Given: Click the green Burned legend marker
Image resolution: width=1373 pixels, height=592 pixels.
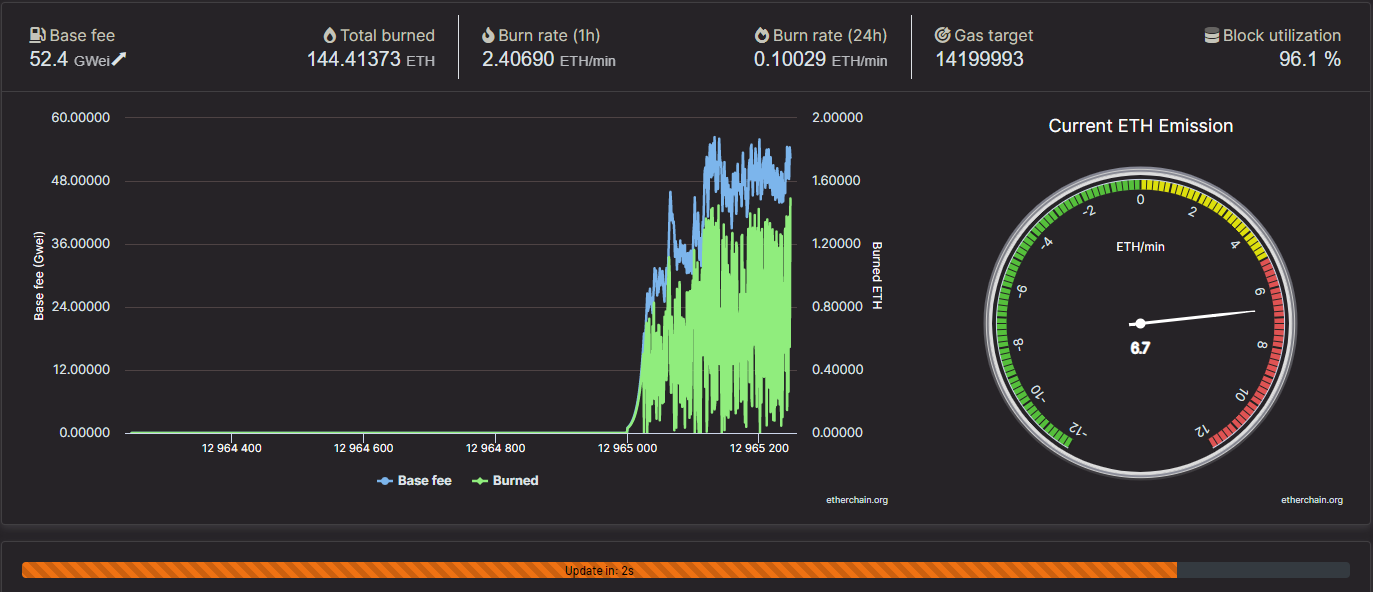Looking at the screenshot, I should (479, 481).
